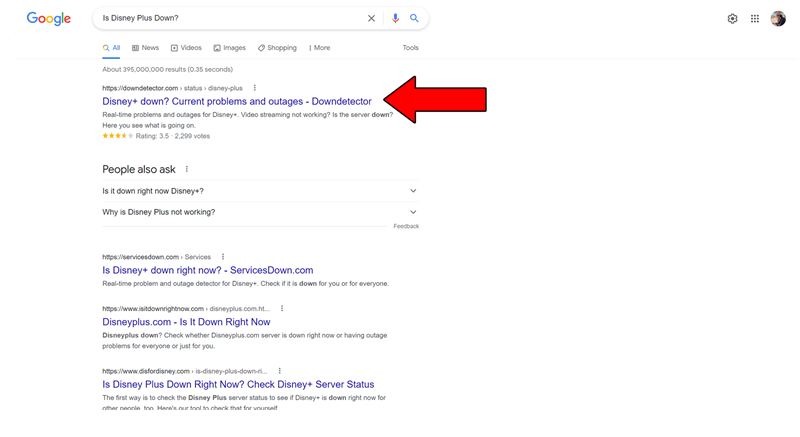This screenshot has width=800, height=437.
Task: Open People also ask options dots
Action: pyautogui.click(x=187, y=169)
